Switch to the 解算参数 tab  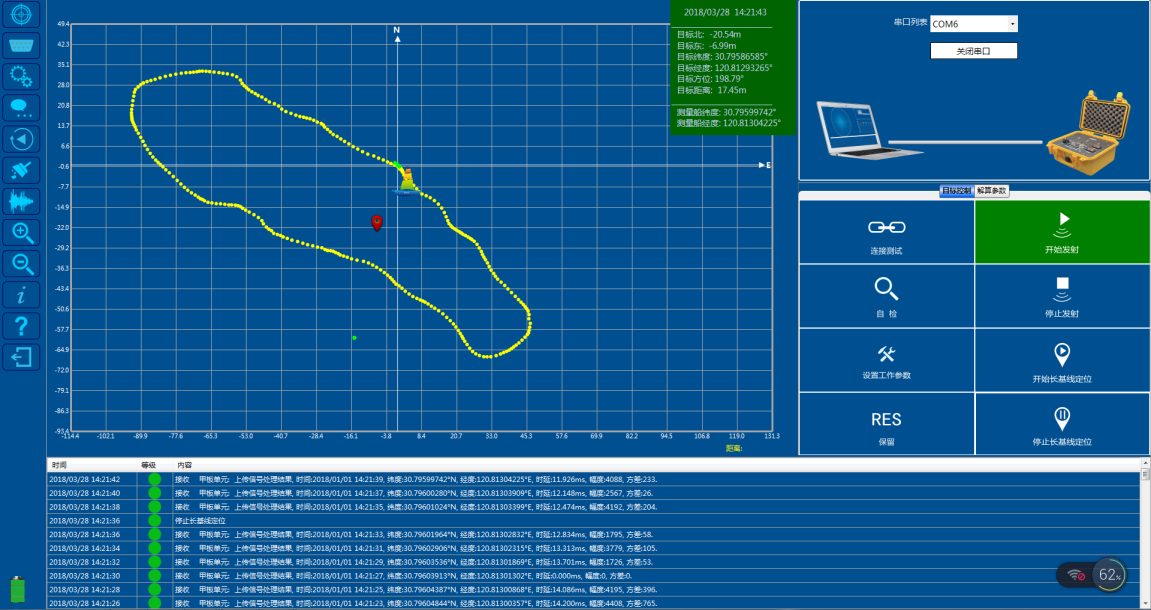(992, 190)
